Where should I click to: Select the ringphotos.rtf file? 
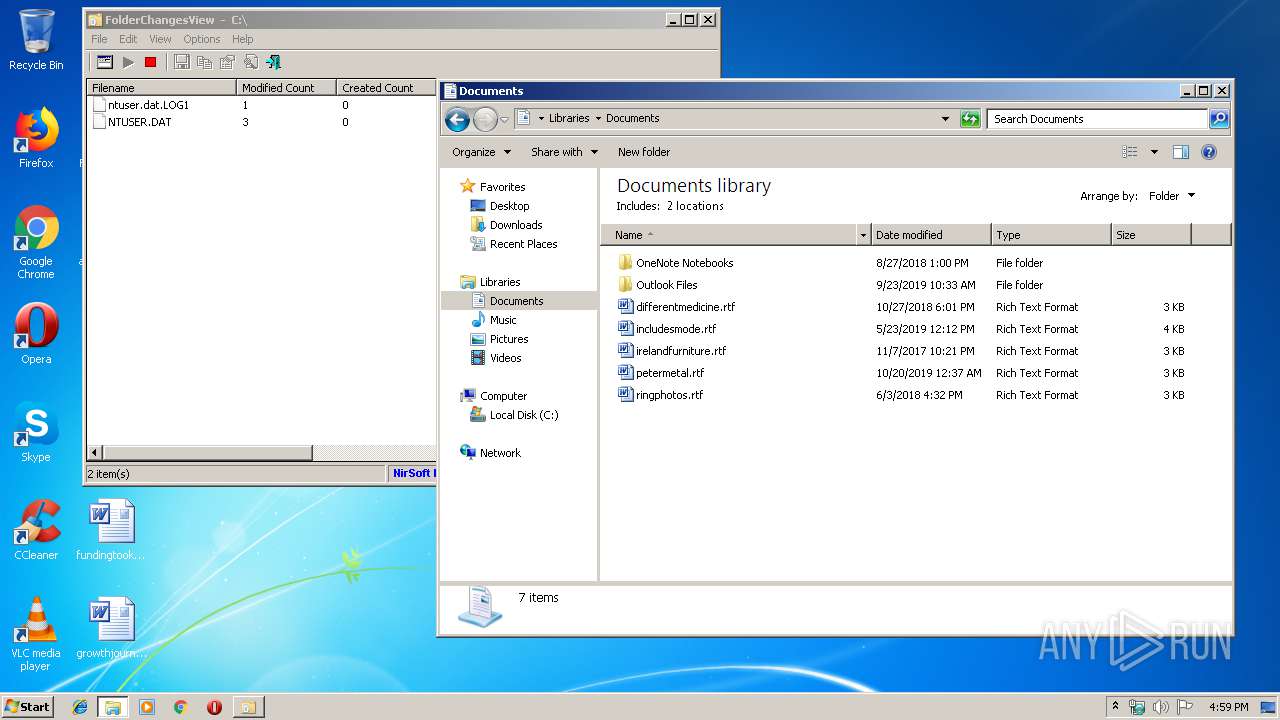pos(669,395)
